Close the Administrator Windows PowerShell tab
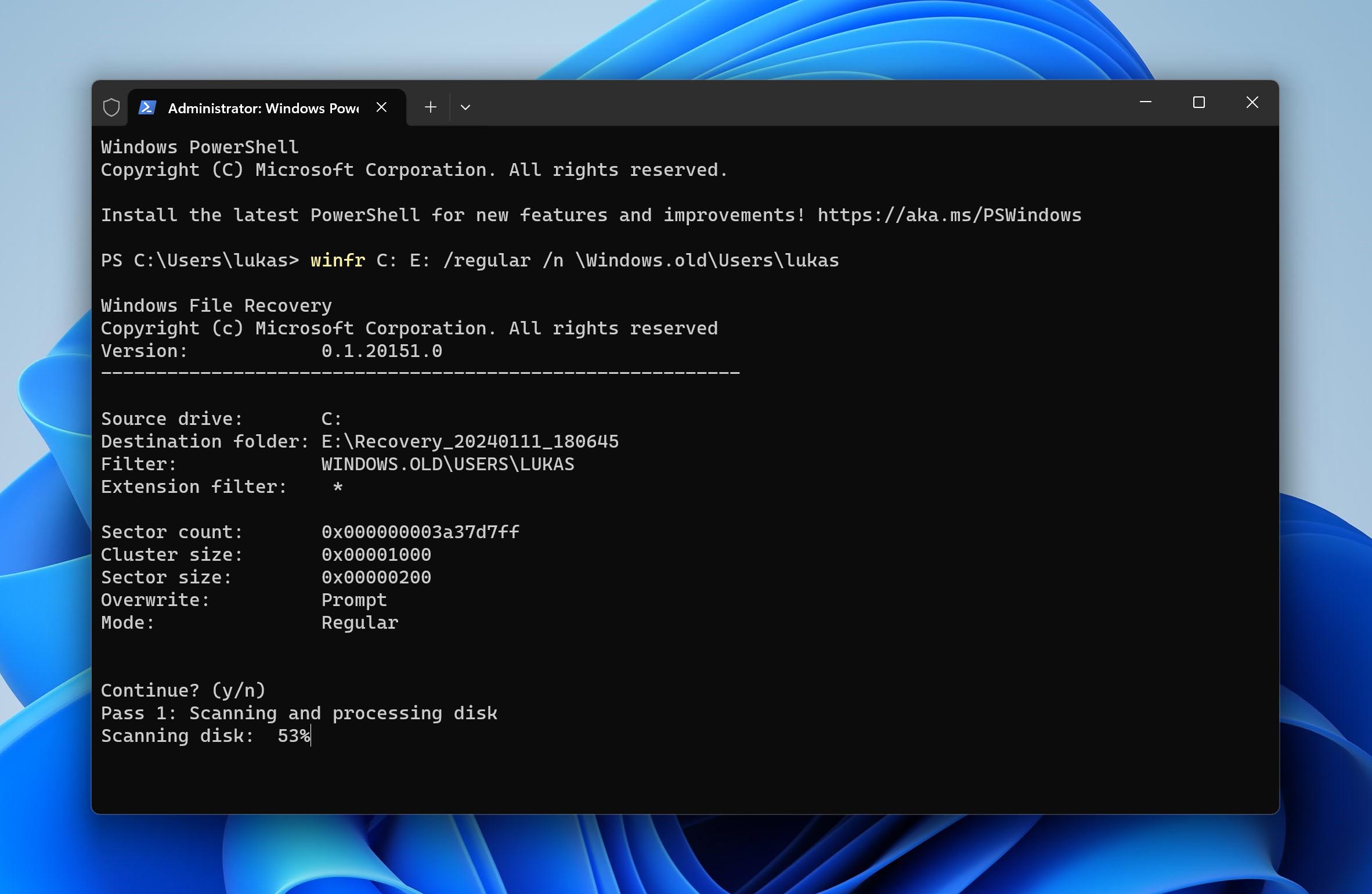The width and height of the screenshot is (1372, 894). (x=381, y=107)
